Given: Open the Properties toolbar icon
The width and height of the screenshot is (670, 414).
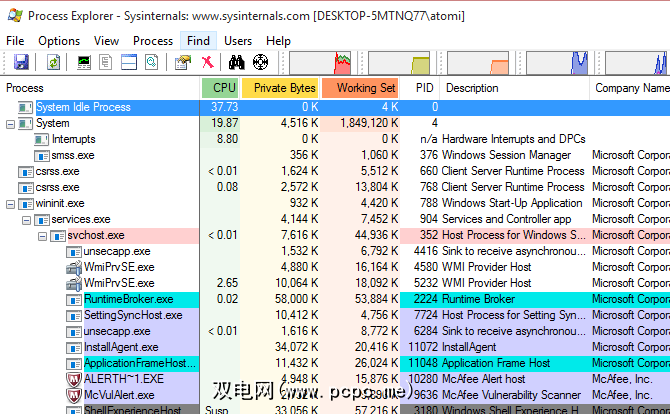Looking at the screenshot, I should click(x=181, y=62).
